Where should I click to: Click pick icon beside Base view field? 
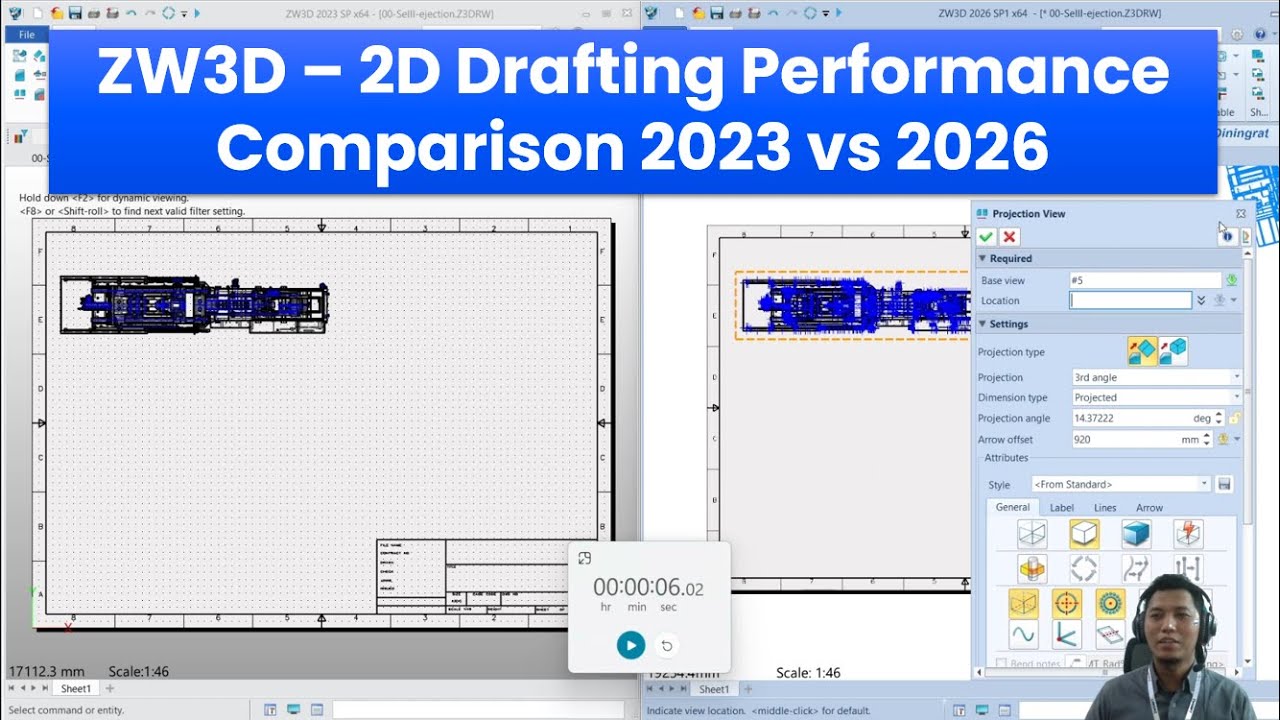1232,281
